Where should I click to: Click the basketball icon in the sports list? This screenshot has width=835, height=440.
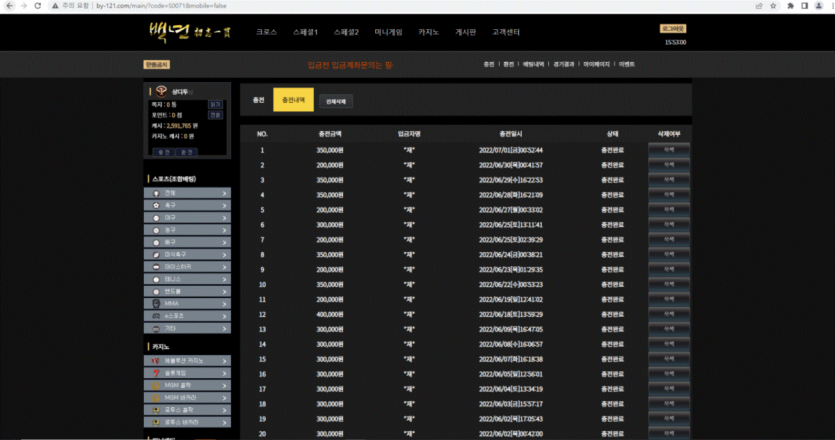(156, 229)
